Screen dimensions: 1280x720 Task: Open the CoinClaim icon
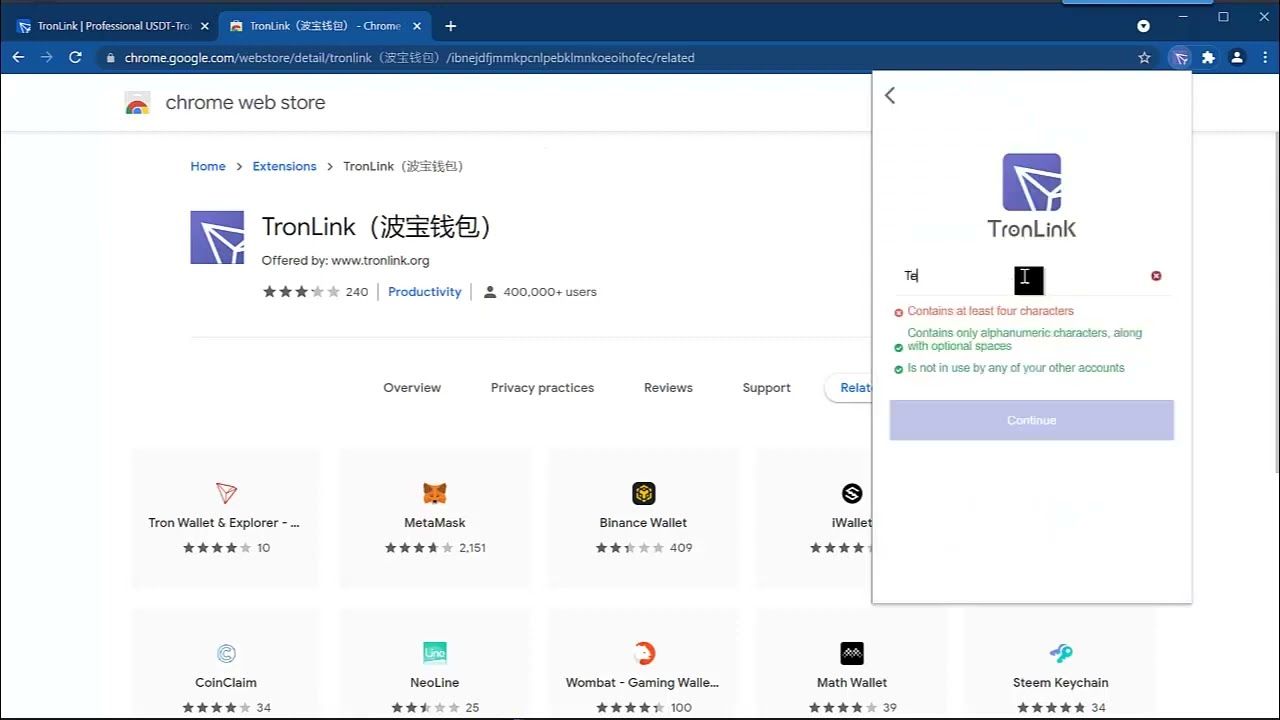(x=226, y=653)
